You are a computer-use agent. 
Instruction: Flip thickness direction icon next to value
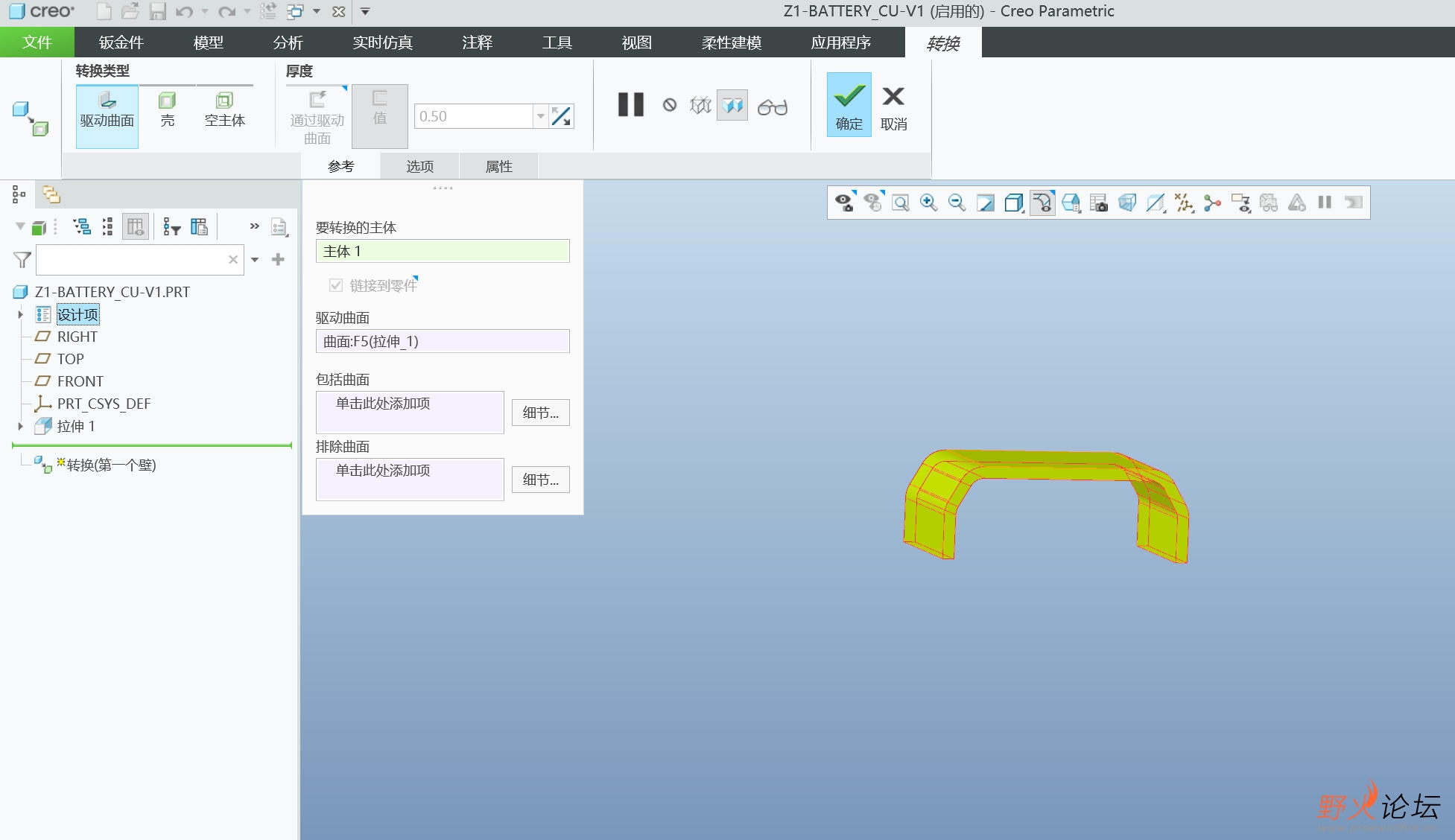click(561, 116)
